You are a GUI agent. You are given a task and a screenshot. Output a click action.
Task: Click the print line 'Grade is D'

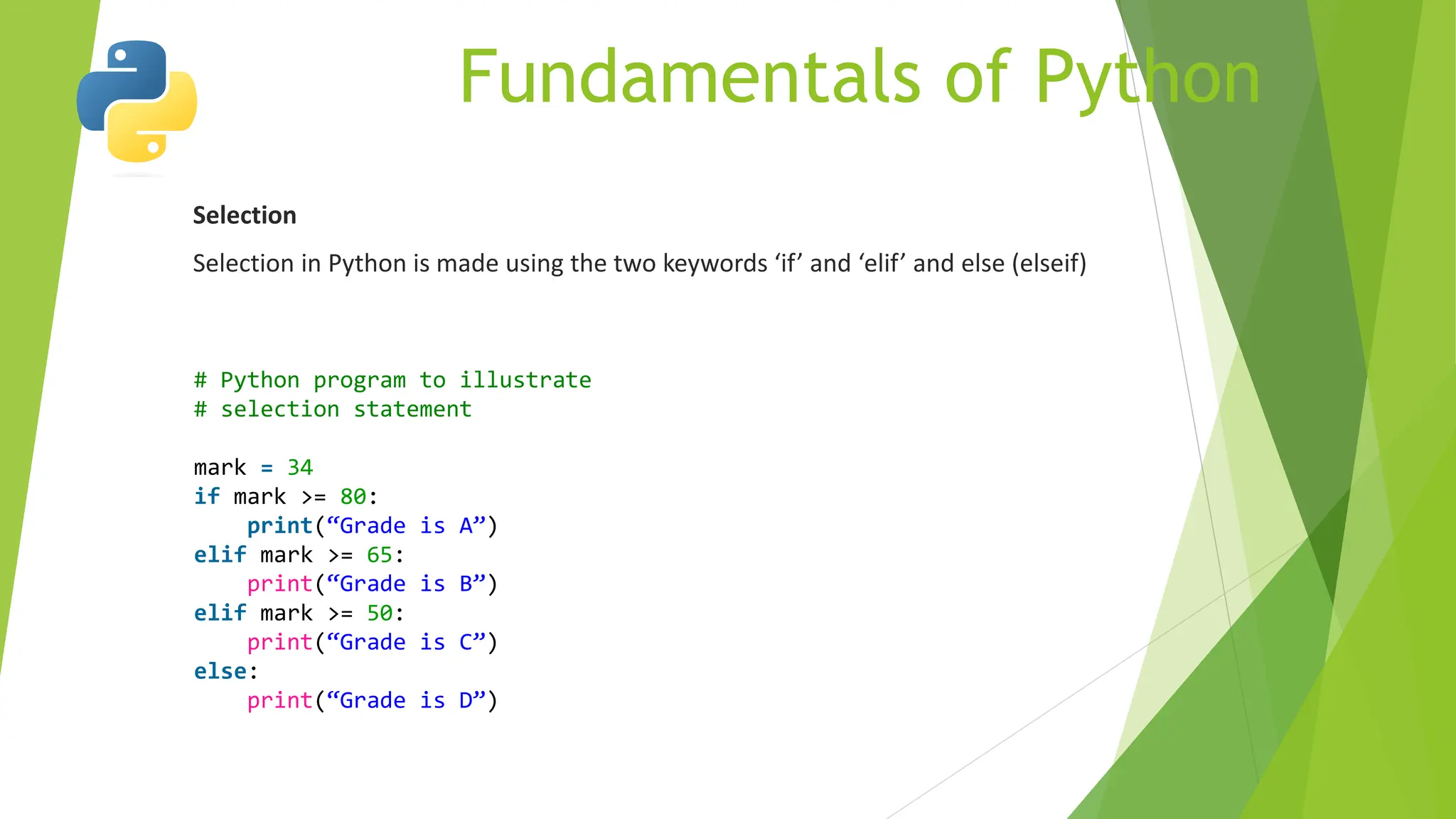point(373,700)
